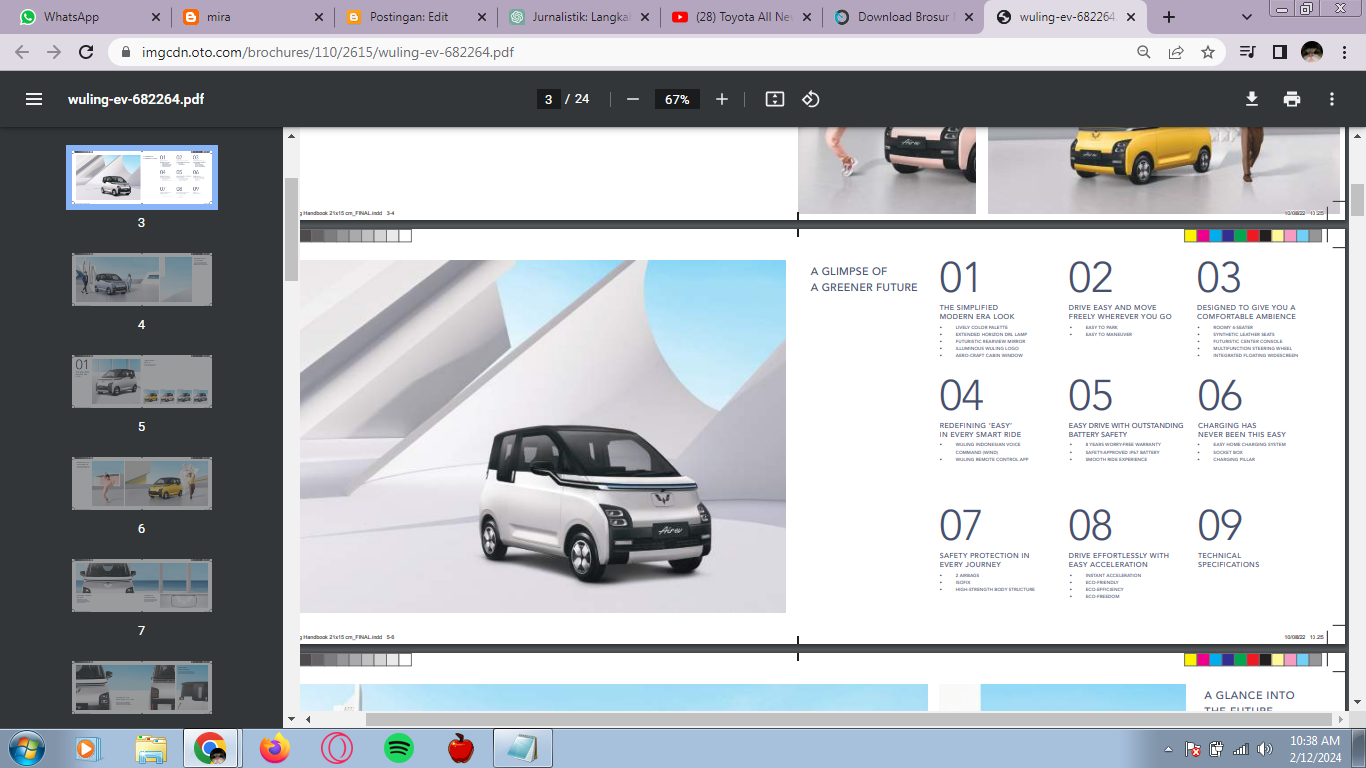The height and width of the screenshot is (768, 1366).
Task: Switch to Toyota All New YouTube tab
Action: [741, 17]
